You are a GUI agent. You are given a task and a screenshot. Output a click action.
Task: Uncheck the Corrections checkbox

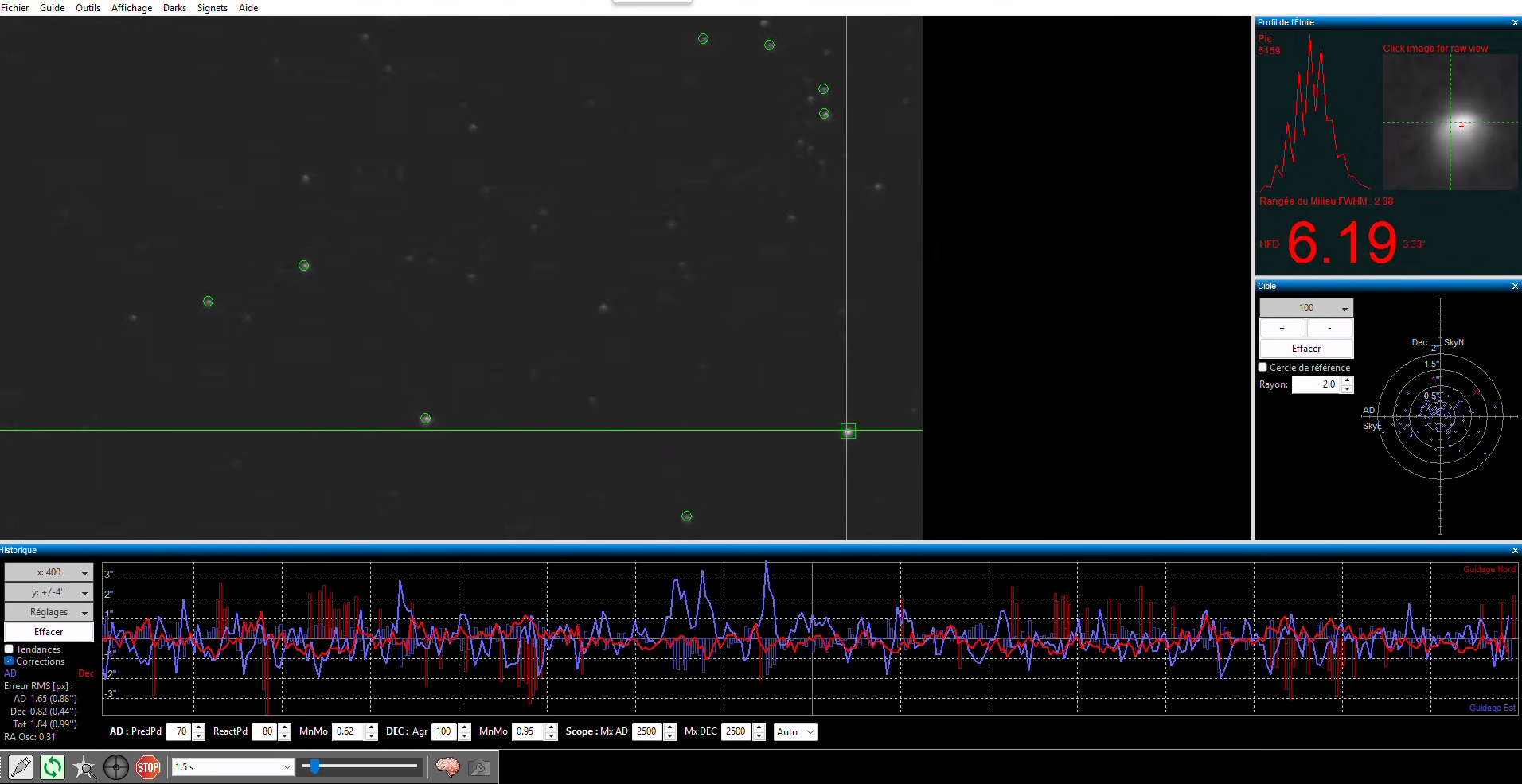click(x=9, y=661)
